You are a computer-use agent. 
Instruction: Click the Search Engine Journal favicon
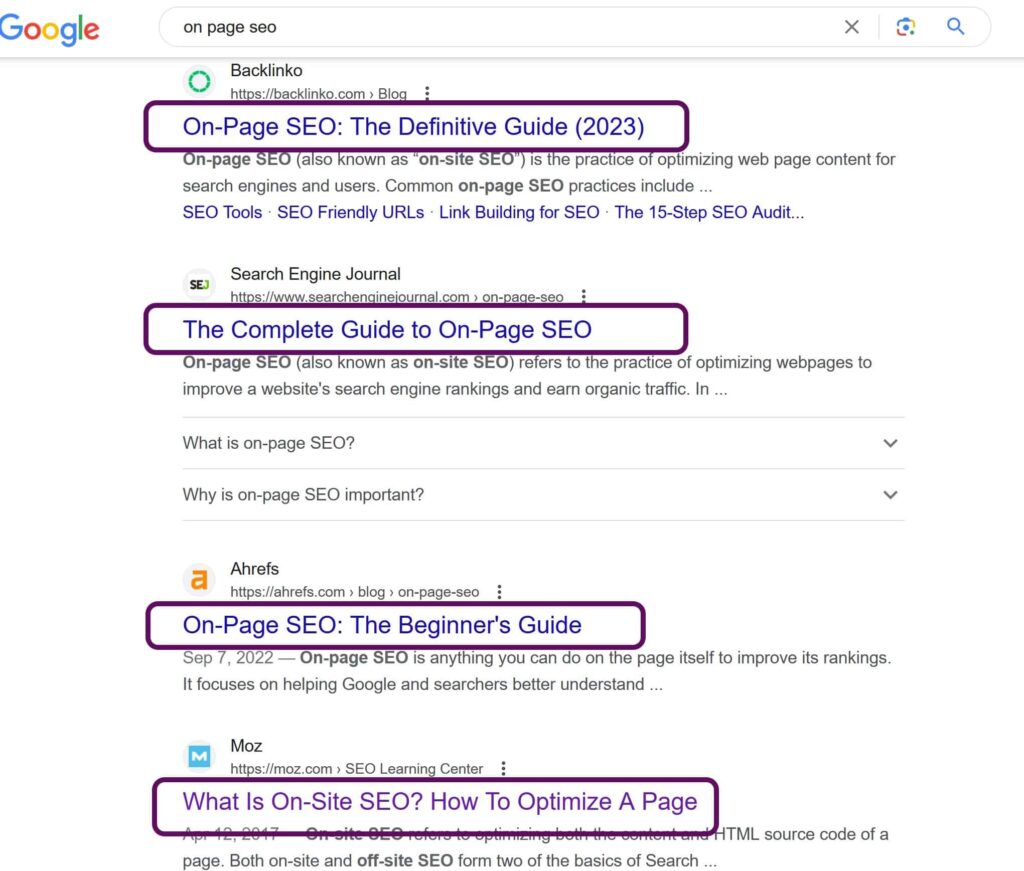click(x=199, y=285)
